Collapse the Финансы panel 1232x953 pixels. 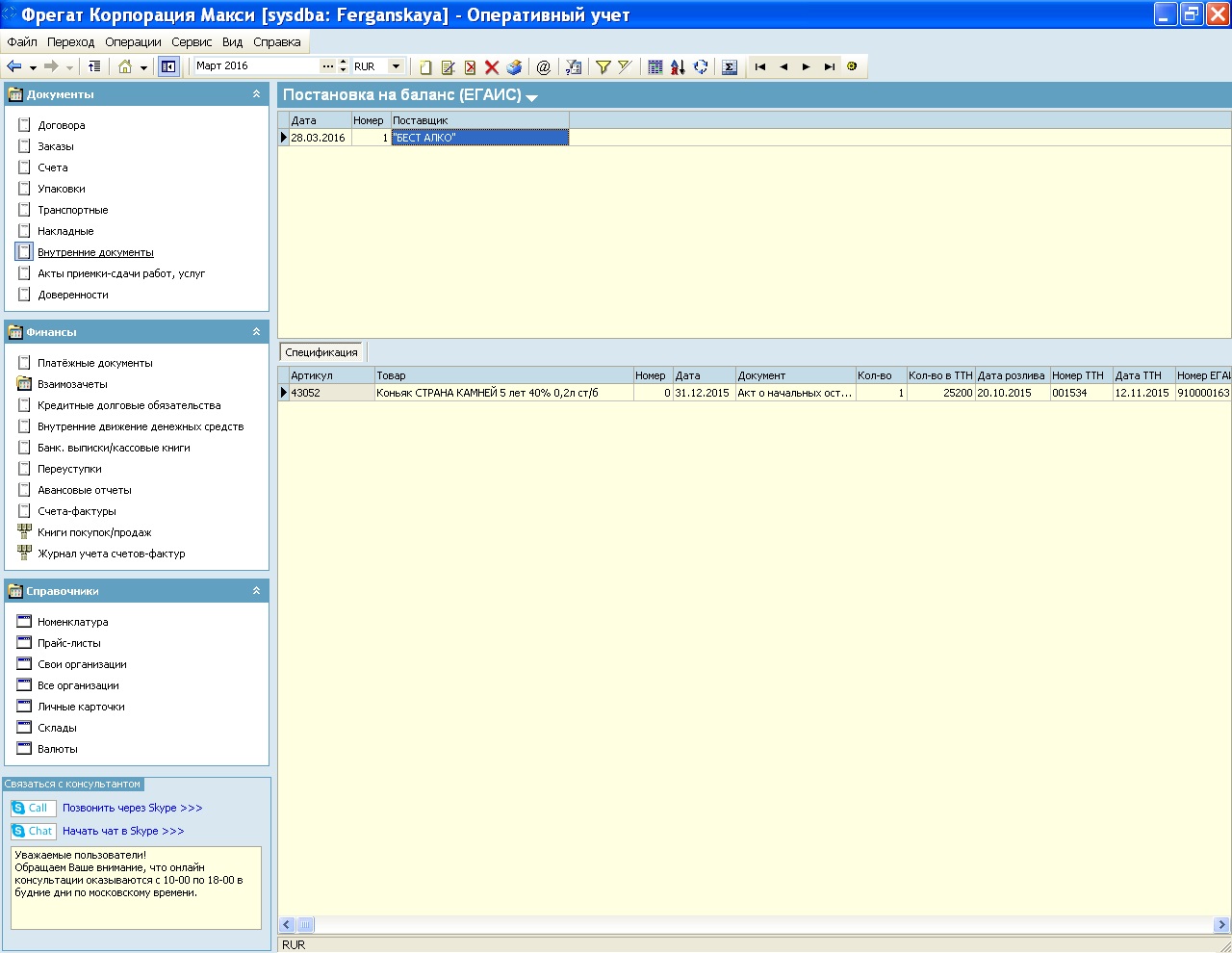[x=256, y=332]
